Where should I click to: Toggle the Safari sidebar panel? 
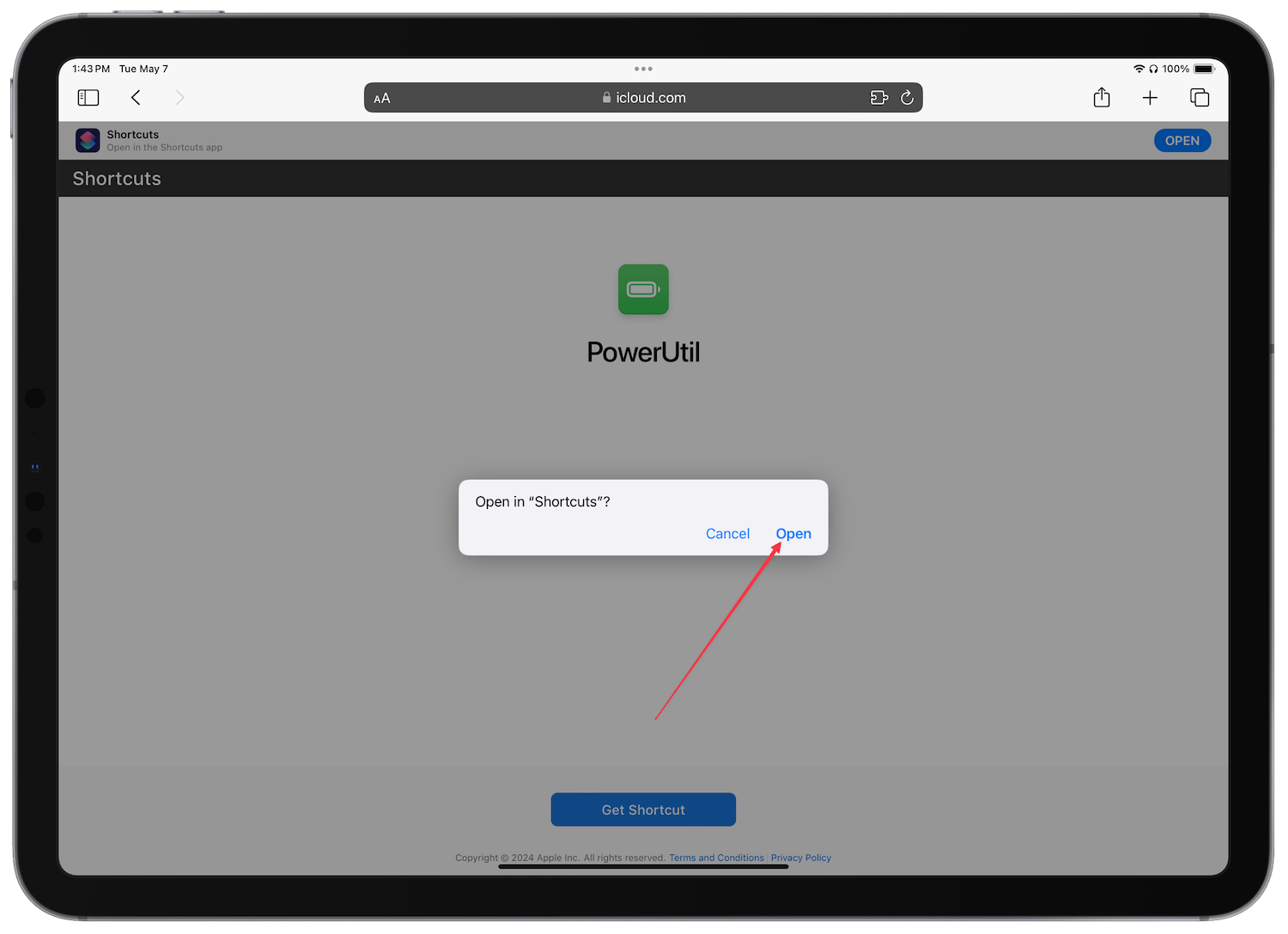click(88, 98)
